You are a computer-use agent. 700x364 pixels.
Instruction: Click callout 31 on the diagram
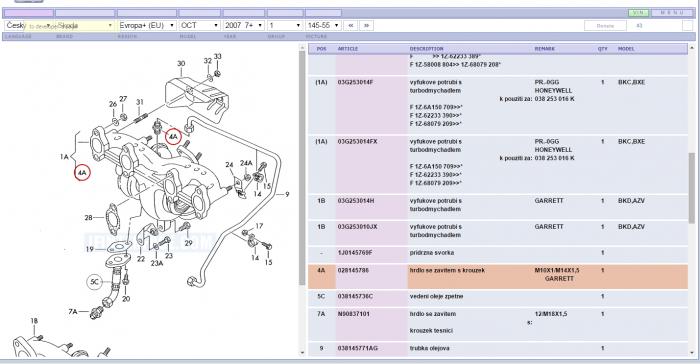pos(140,102)
